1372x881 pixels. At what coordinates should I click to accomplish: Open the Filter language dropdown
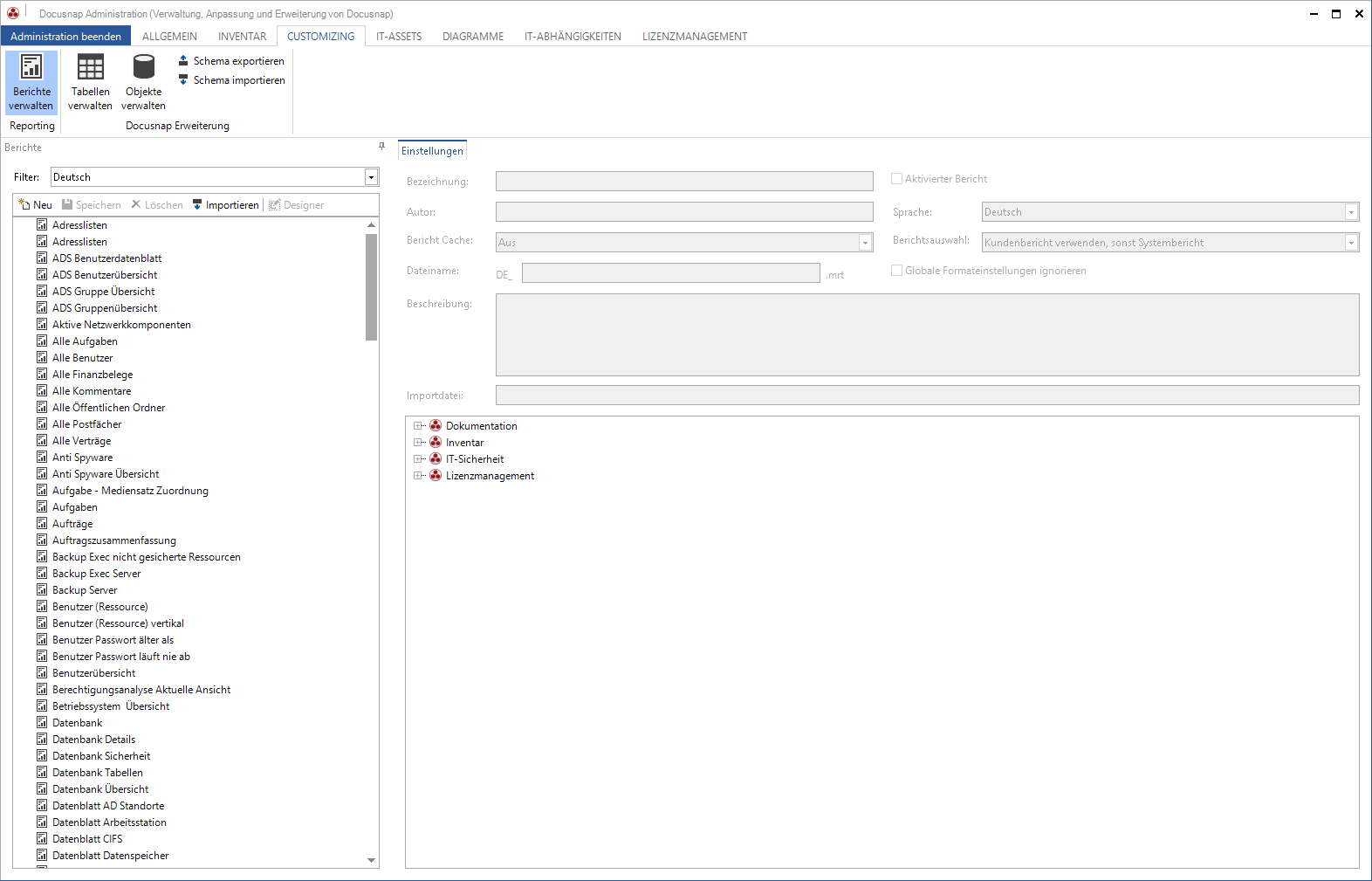[x=371, y=177]
